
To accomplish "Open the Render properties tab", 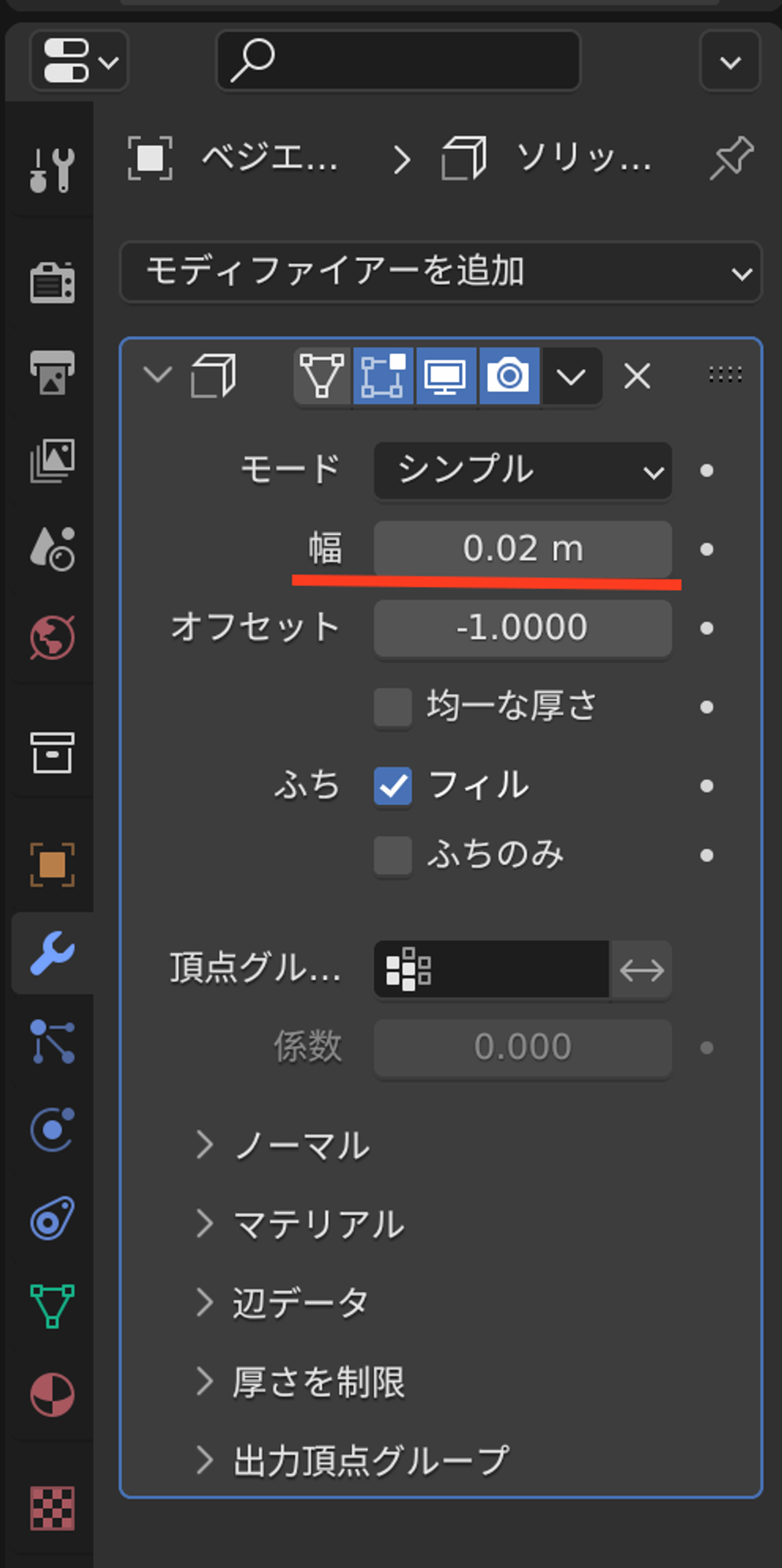I will (x=52, y=282).
